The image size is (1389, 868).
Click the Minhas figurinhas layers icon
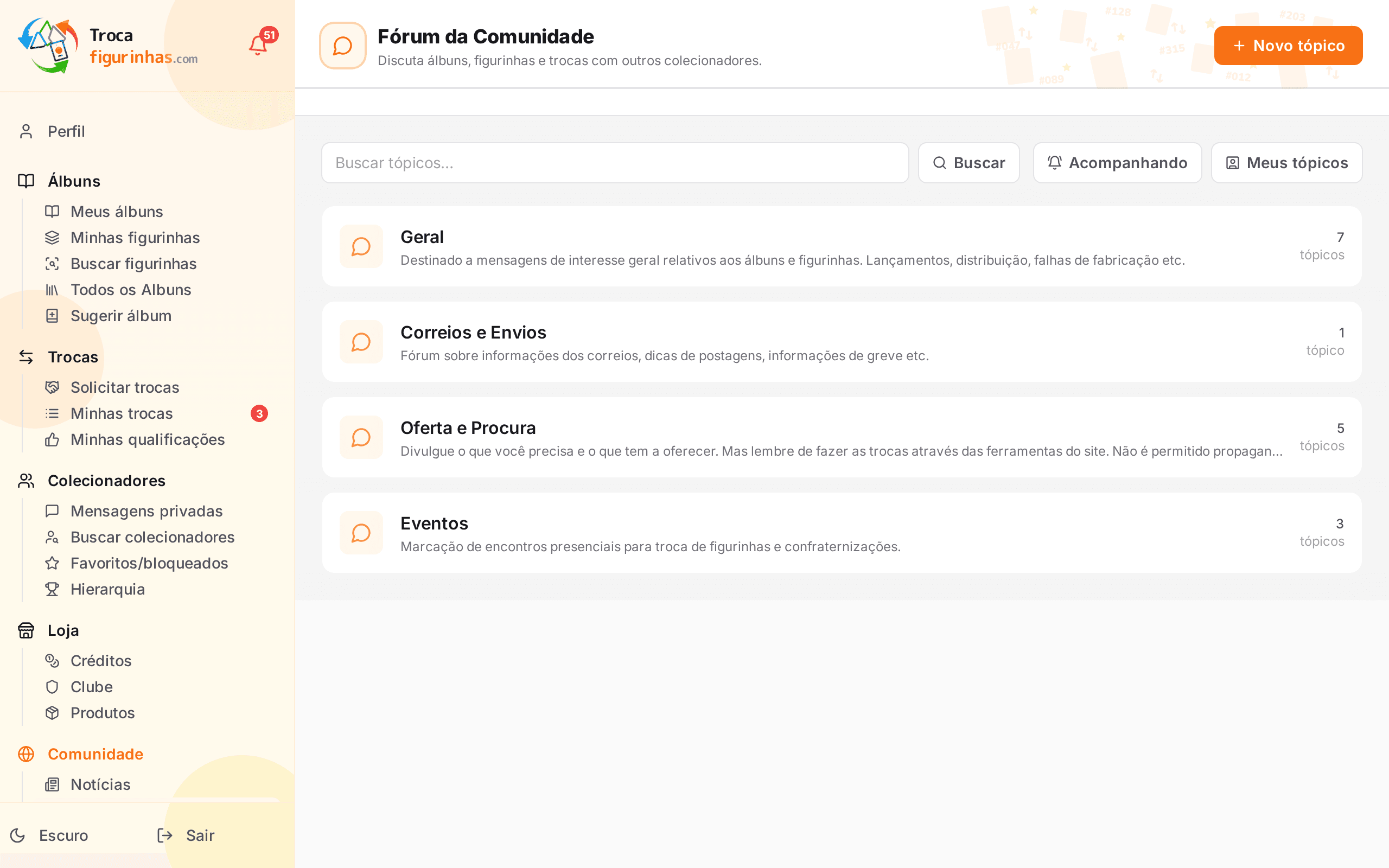coord(52,238)
